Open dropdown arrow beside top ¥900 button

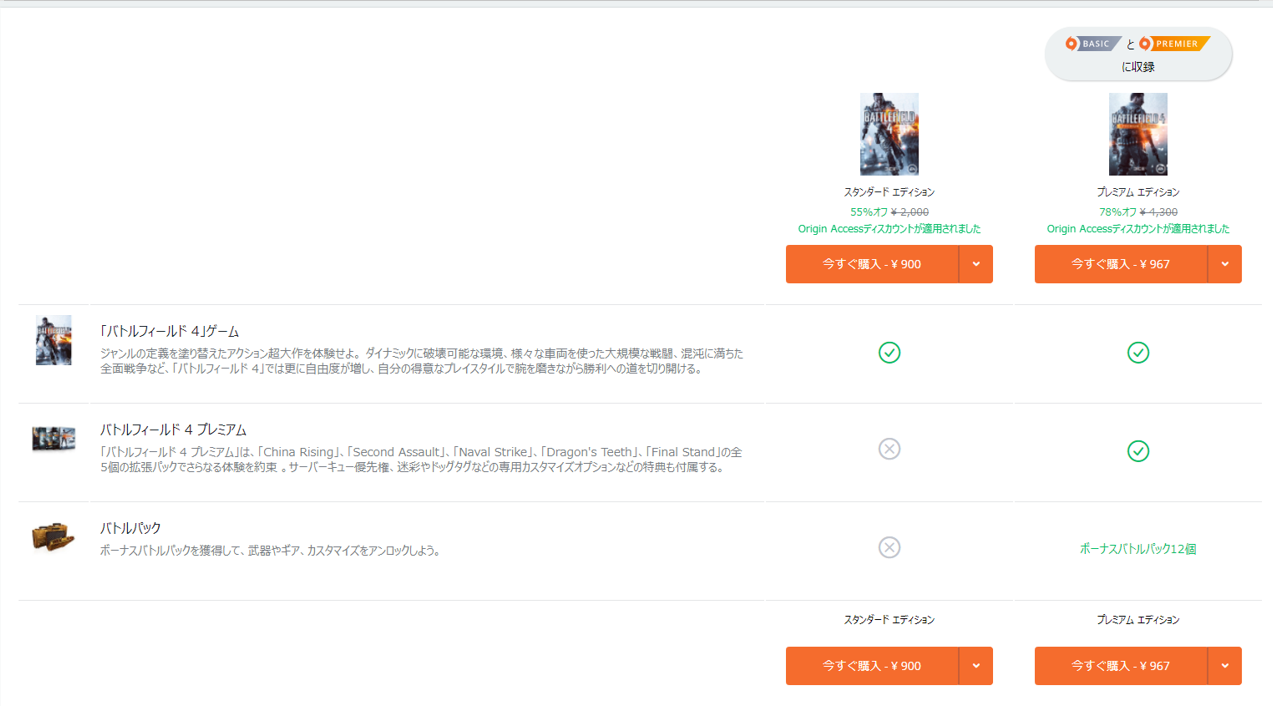976,264
